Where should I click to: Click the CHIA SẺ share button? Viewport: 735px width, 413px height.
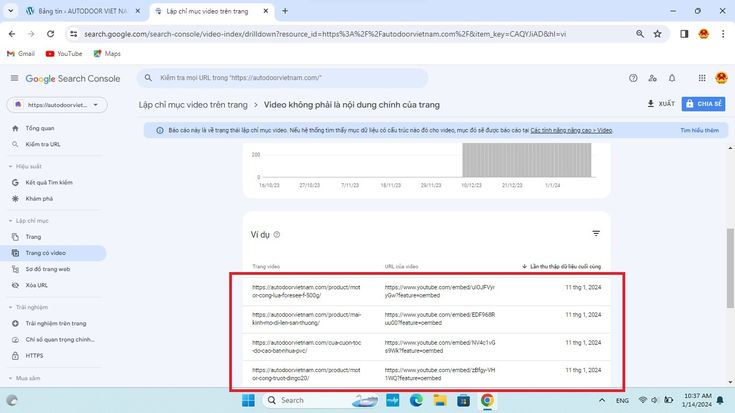tap(703, 104)
